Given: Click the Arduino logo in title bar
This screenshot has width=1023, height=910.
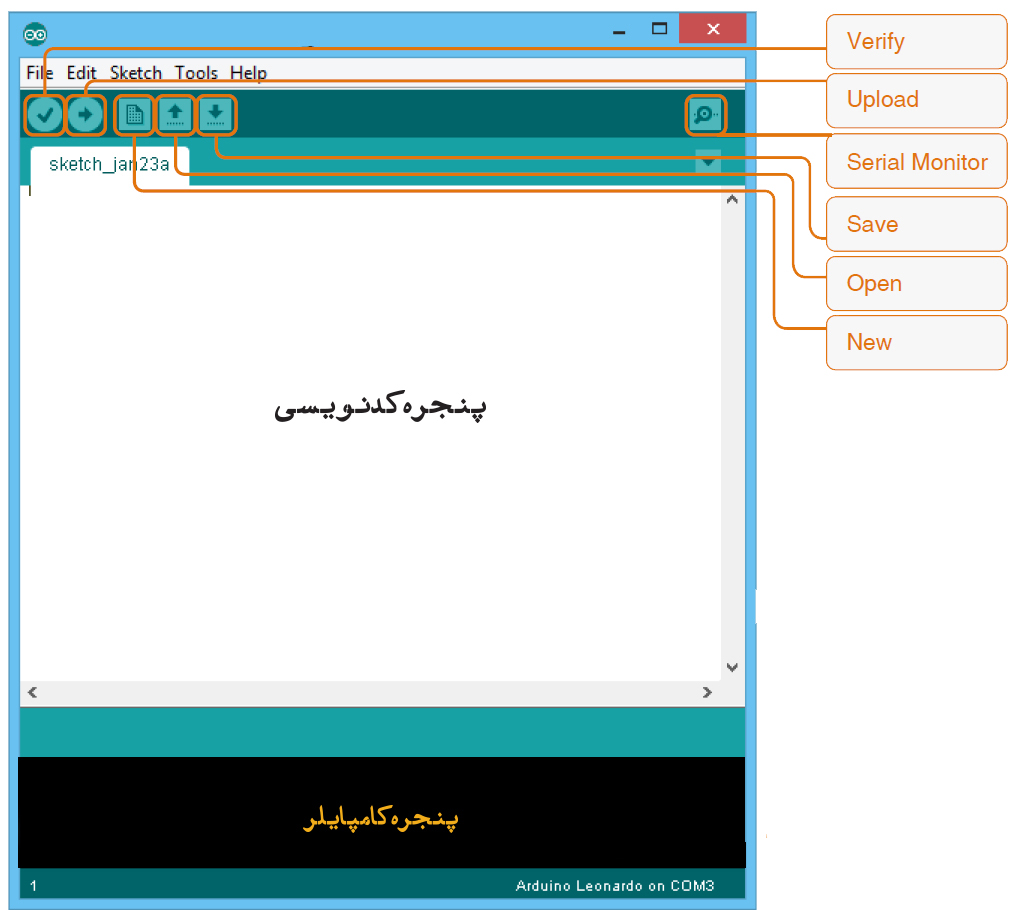Looking at the screenshot, I should [35, 32].
